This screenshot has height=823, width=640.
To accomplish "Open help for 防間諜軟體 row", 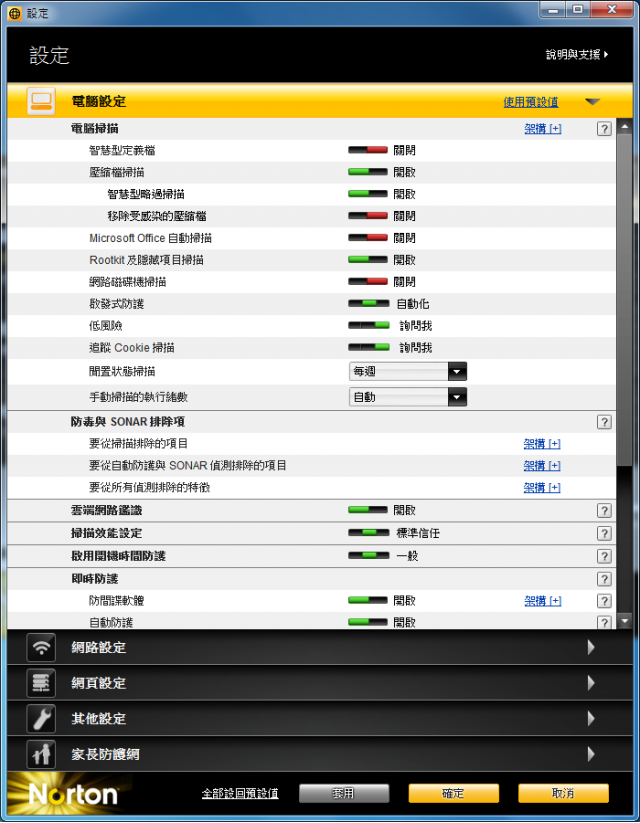I will 604,601.
